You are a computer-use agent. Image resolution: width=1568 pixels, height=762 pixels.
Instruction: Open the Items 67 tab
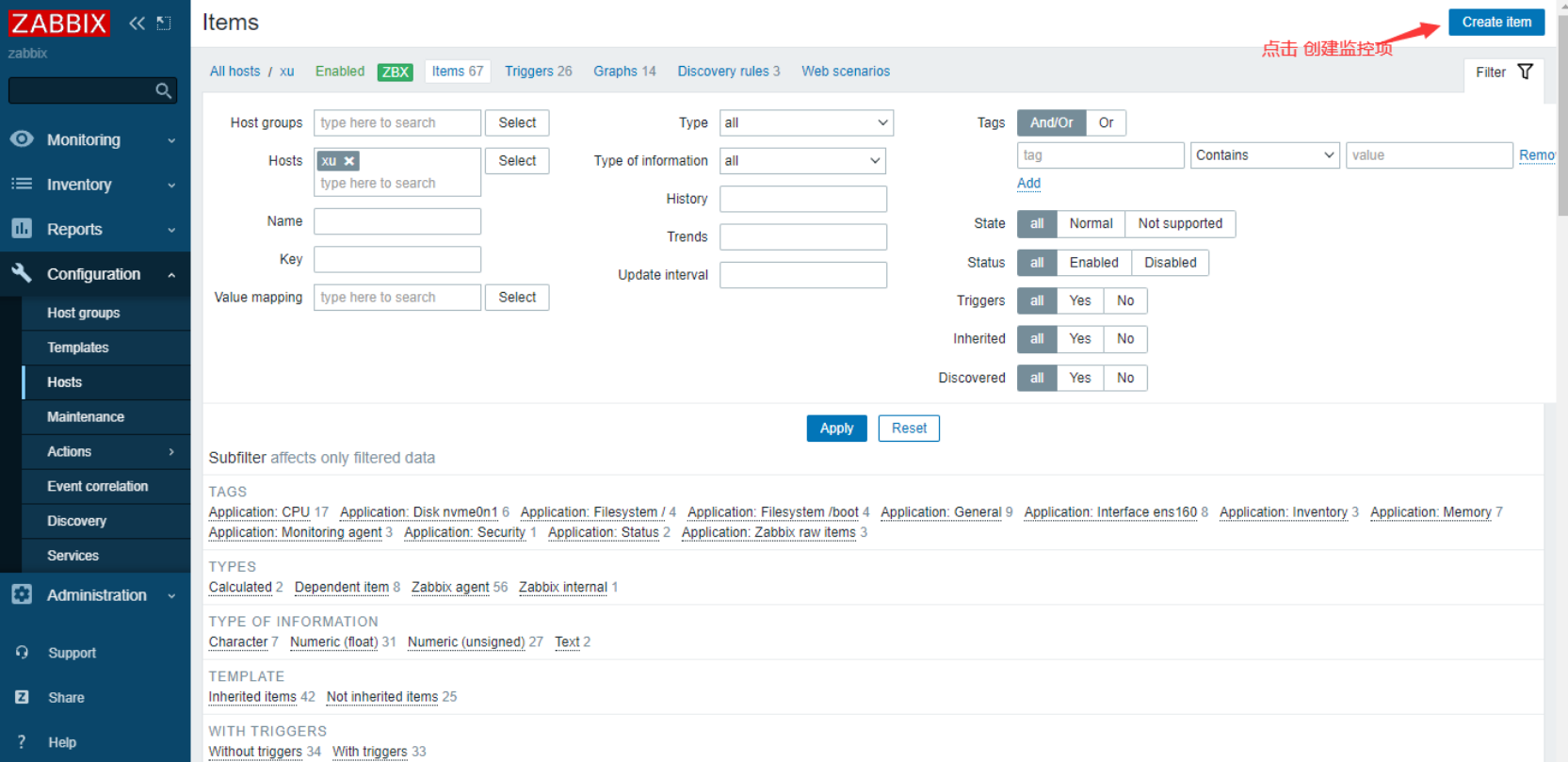coord(458,72)
